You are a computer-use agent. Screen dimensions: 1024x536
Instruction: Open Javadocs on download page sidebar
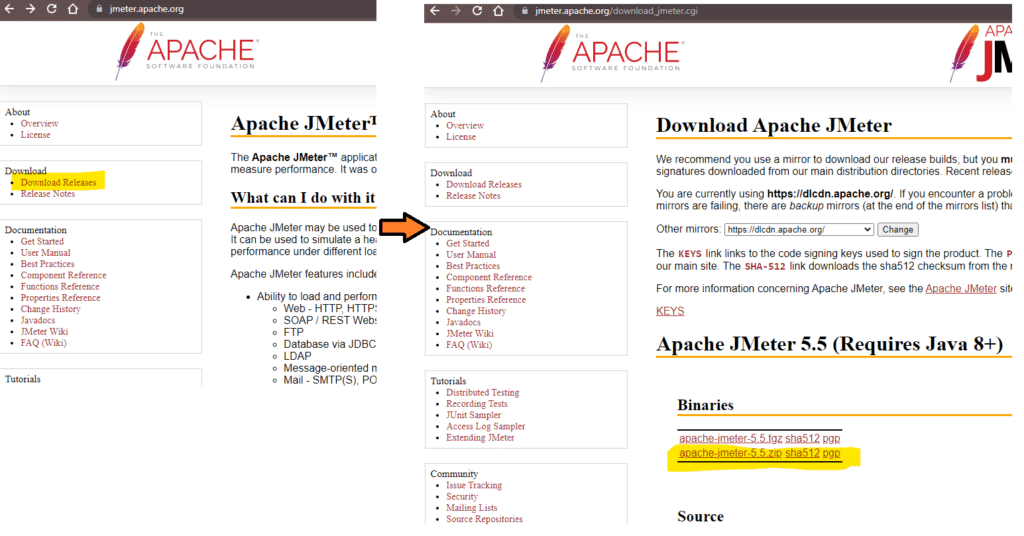click(464, 322)
